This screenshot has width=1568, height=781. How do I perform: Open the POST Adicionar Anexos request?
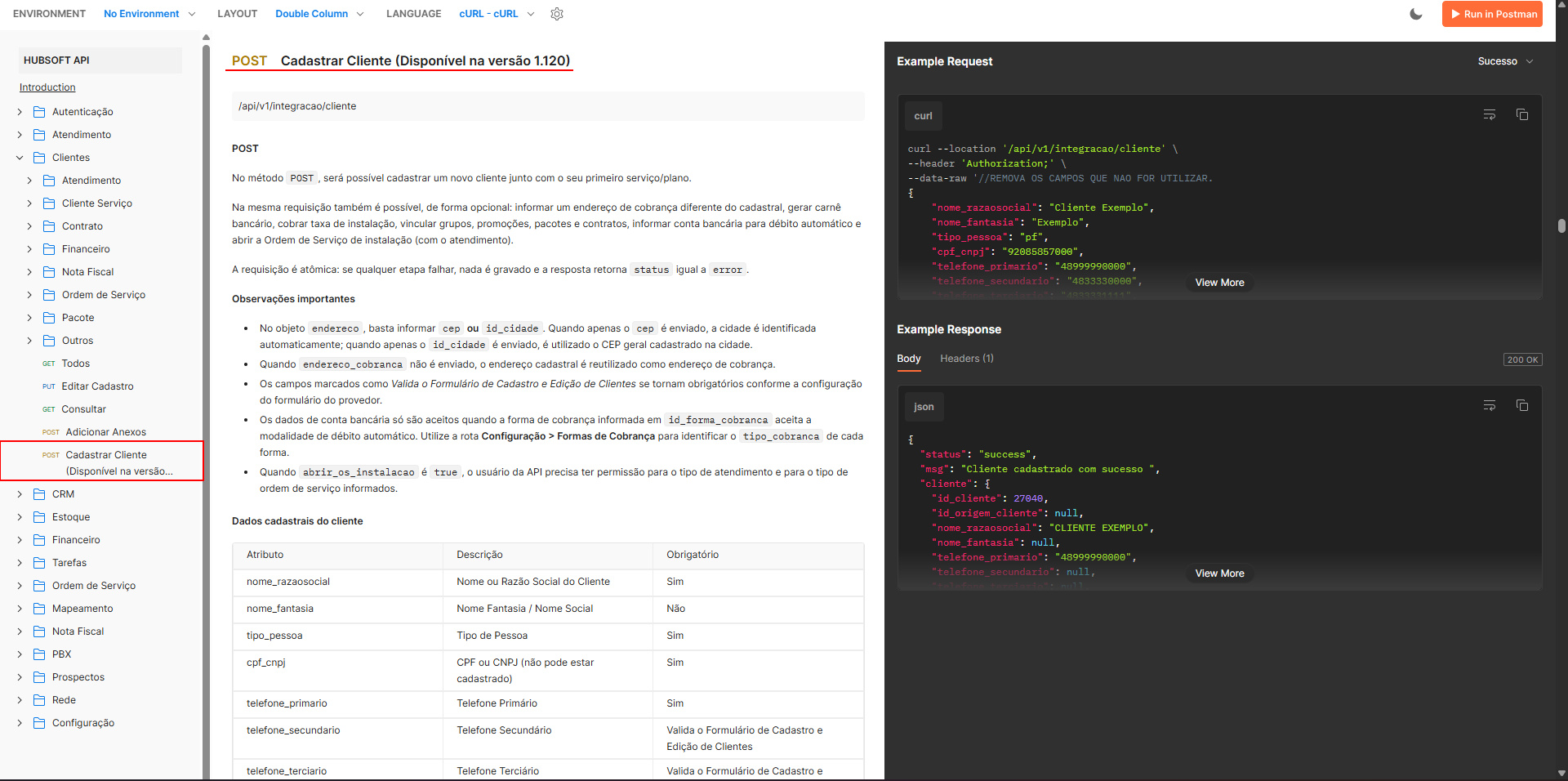pyautogui.click(x=105, y=432)
